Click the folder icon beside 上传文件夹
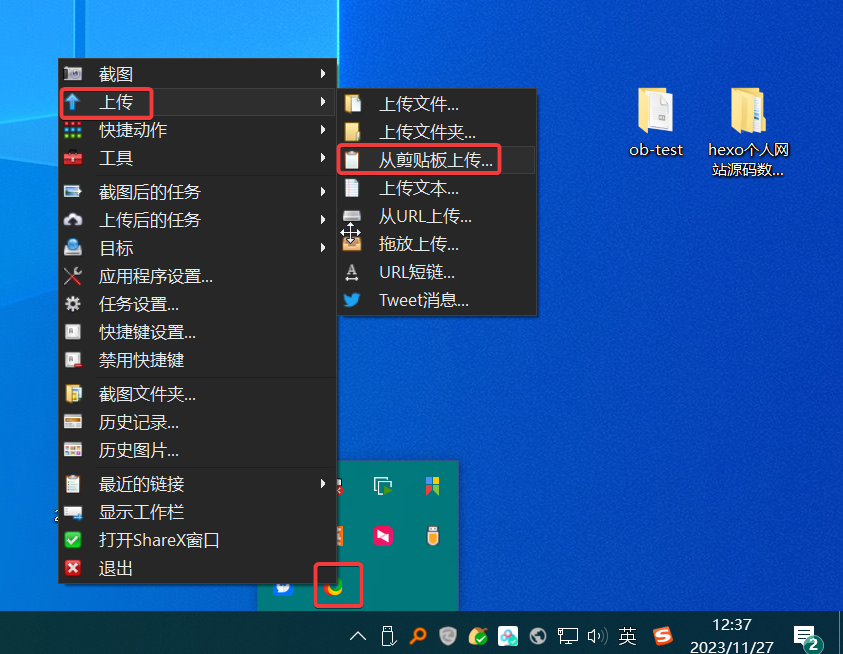Image resolution: width=843 pixels, height=654 pixels. (x=352, y=132)
